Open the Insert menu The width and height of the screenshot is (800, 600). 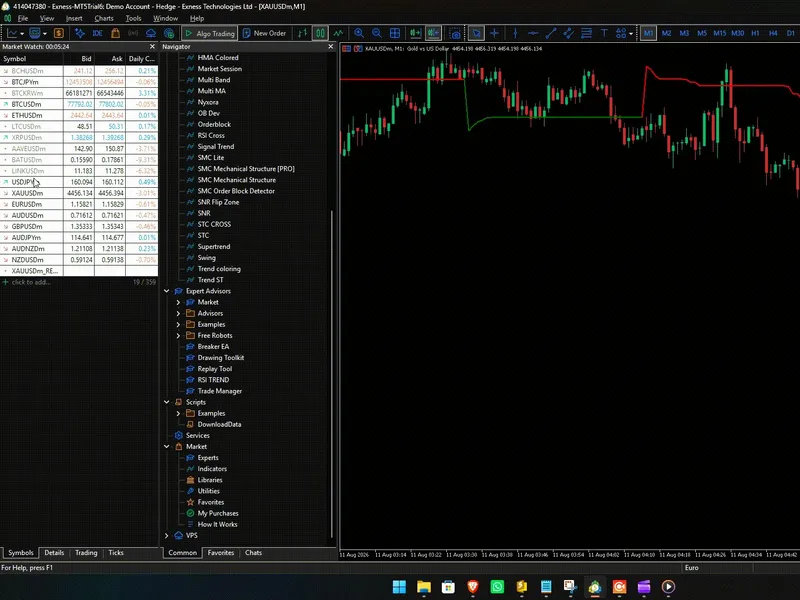click(74, 18)
